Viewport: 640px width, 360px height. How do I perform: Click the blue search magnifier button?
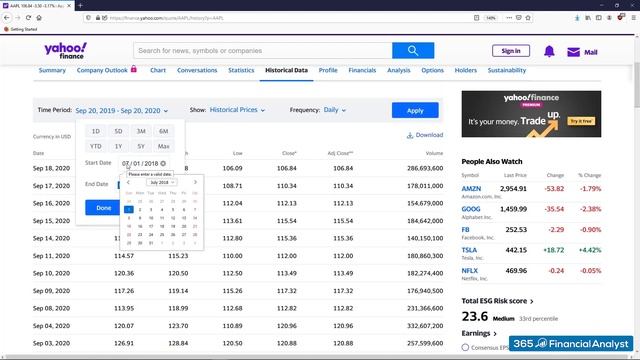coord(413,51)
